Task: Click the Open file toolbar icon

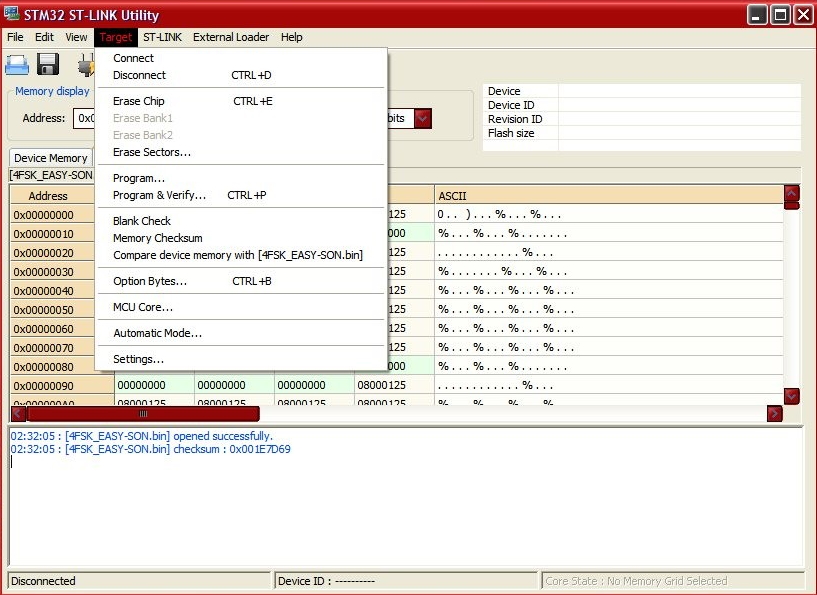Action: (17, 65)
